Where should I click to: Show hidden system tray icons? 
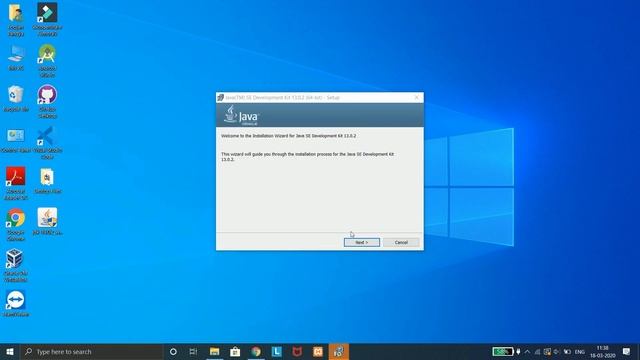[x=527, y=351]
